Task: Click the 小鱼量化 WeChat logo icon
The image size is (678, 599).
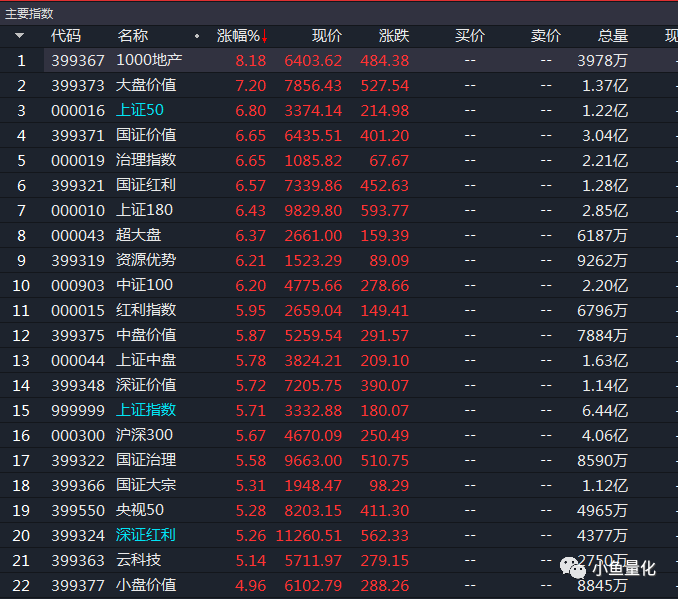Action: tap(572, 567)
